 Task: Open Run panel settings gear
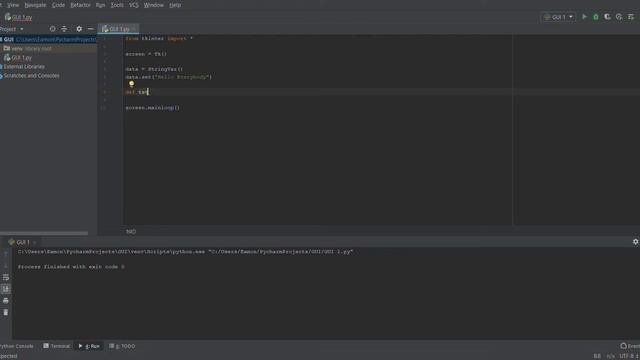point(636,242)
